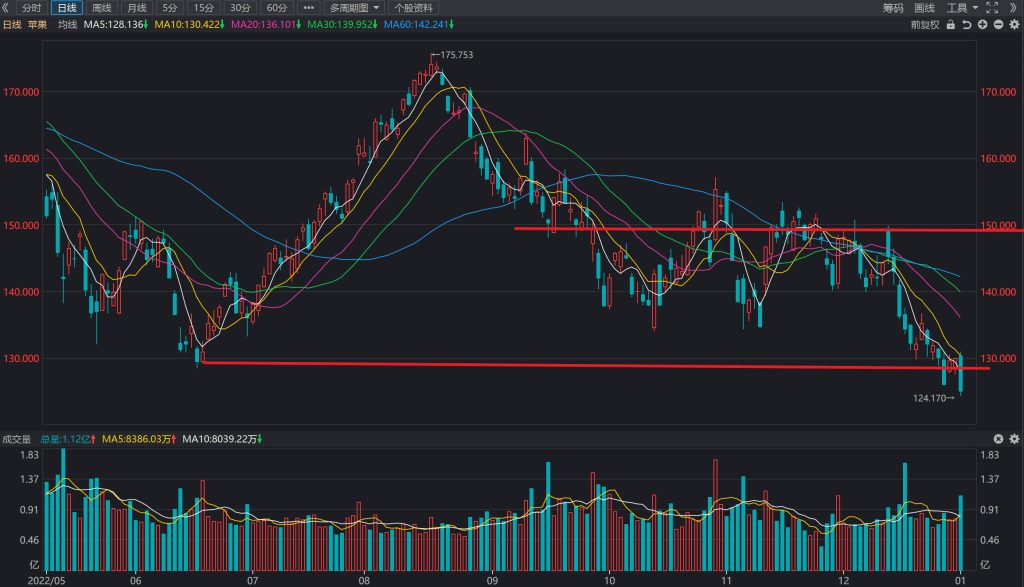Screen dimensions: 1024x587
Task: Switch to the 周线 weekly tab
Action: coord(101,8)
